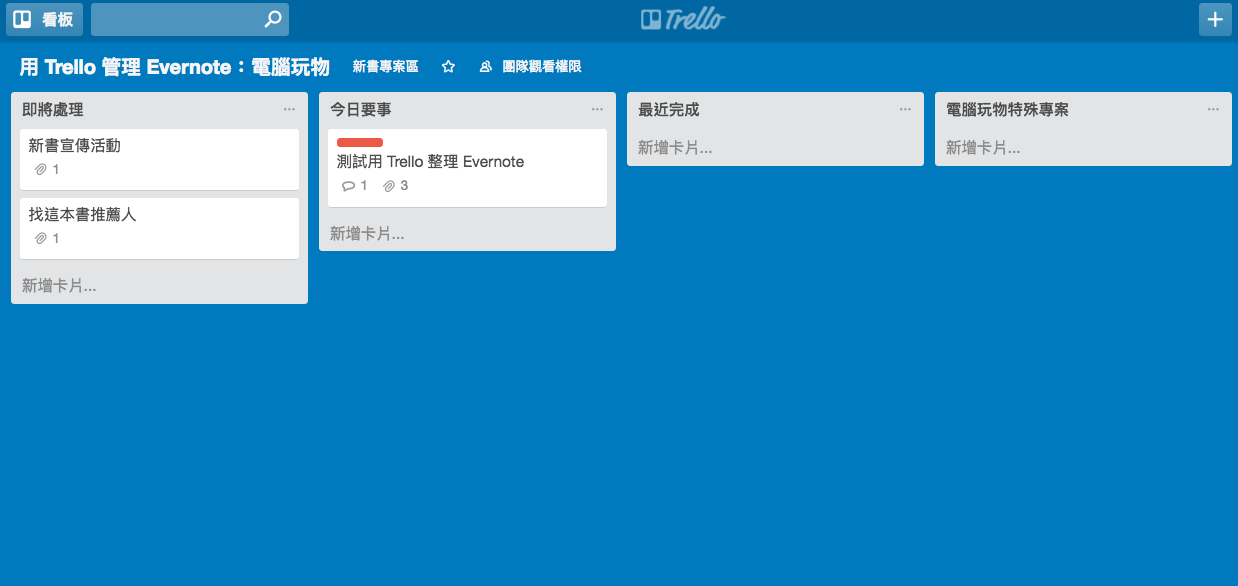Open list menu for 今日要事
The width and height of the screenshot is (1238, 586).
(597, 109)
